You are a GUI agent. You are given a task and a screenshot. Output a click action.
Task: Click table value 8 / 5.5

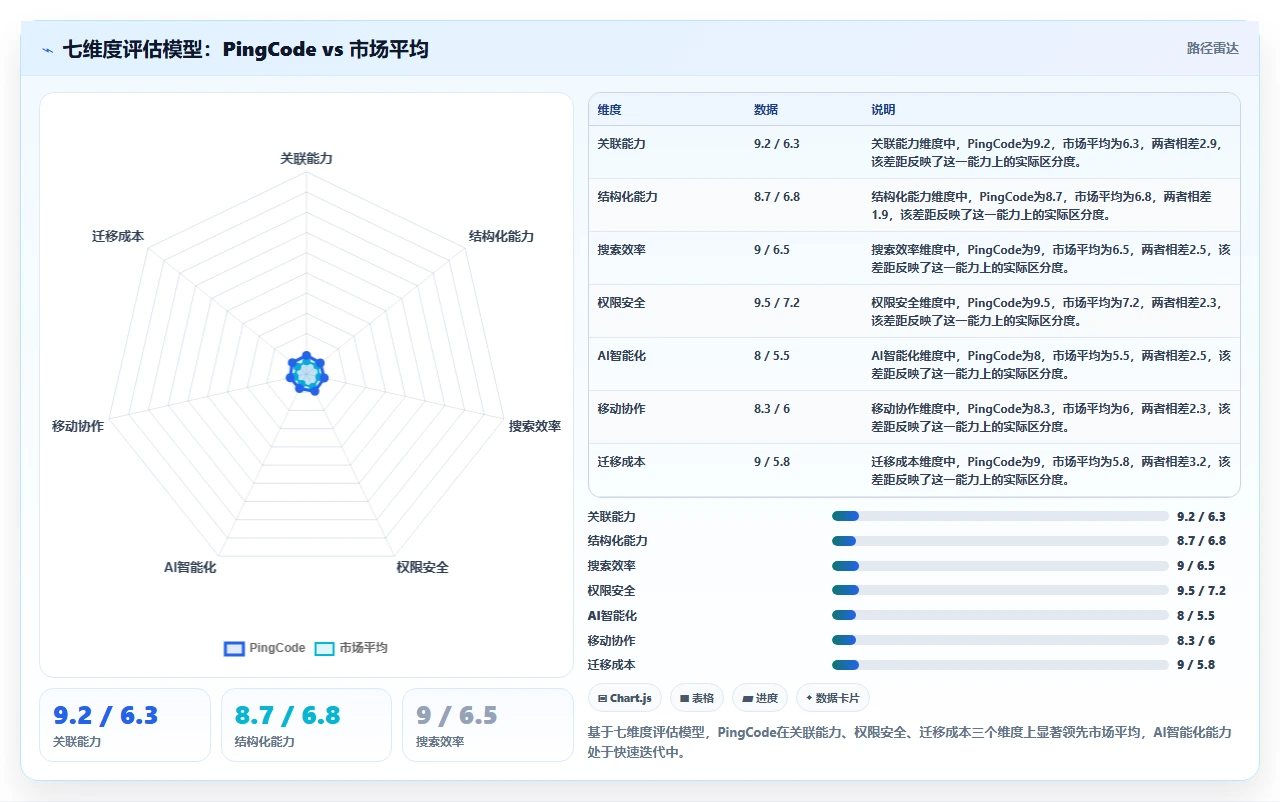click(771, 356)
